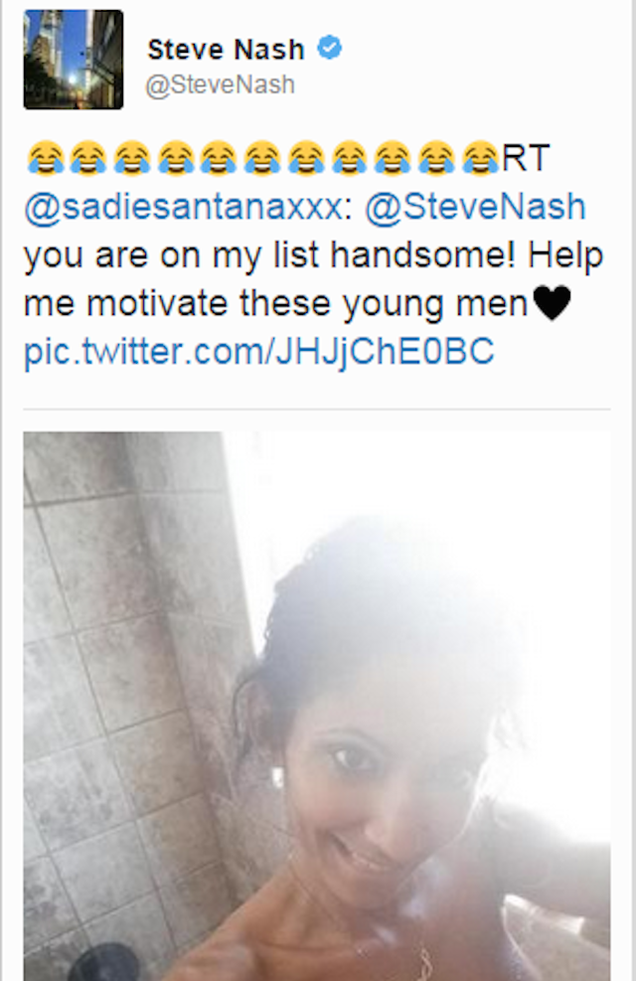Open Steve Nash's profile avatar thumbnail
This screenshot has height=981, width=636.
[73, 60]
